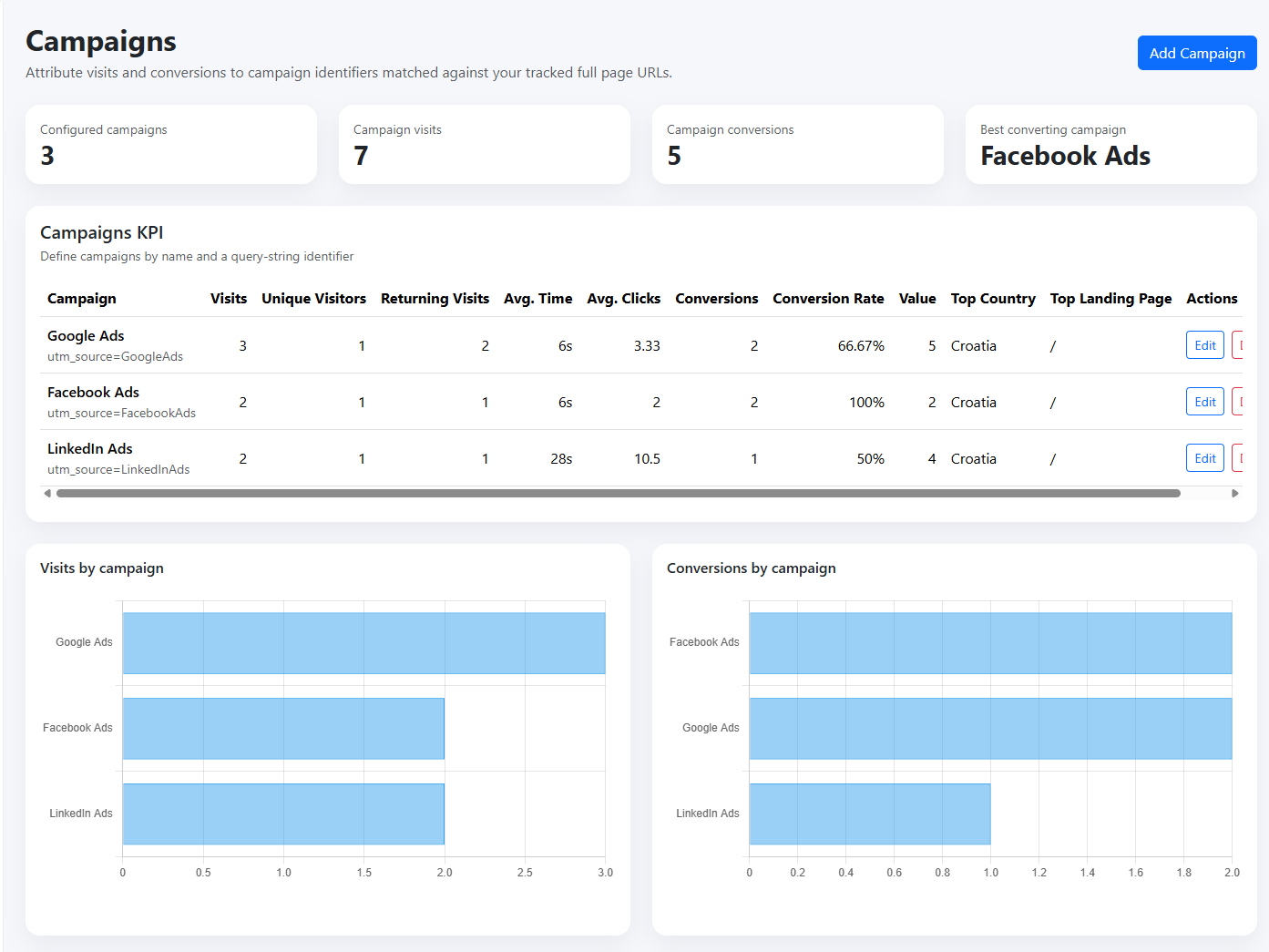Click the Best converting campaign card
1269x952 pixels.
click(x=1110, y=145)
